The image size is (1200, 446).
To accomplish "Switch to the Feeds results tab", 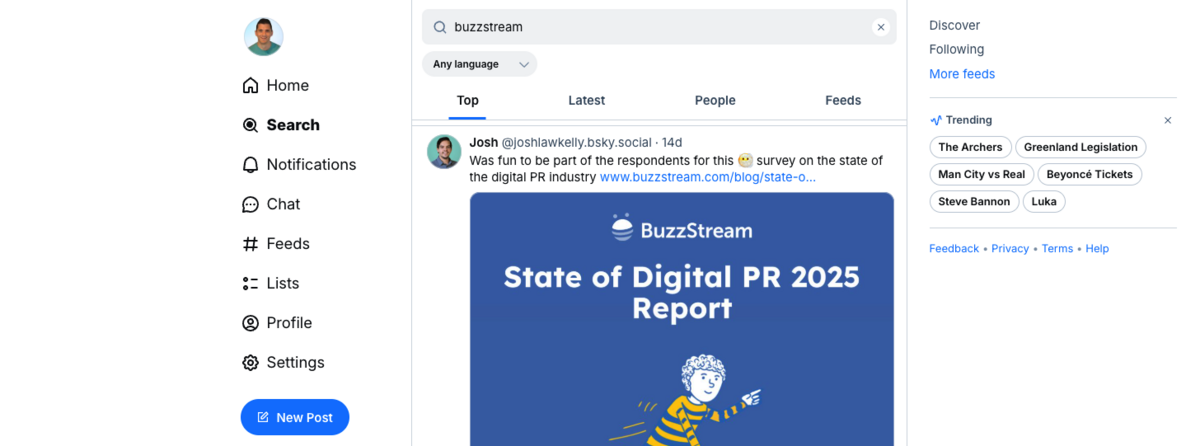I will tap(843, 100).
